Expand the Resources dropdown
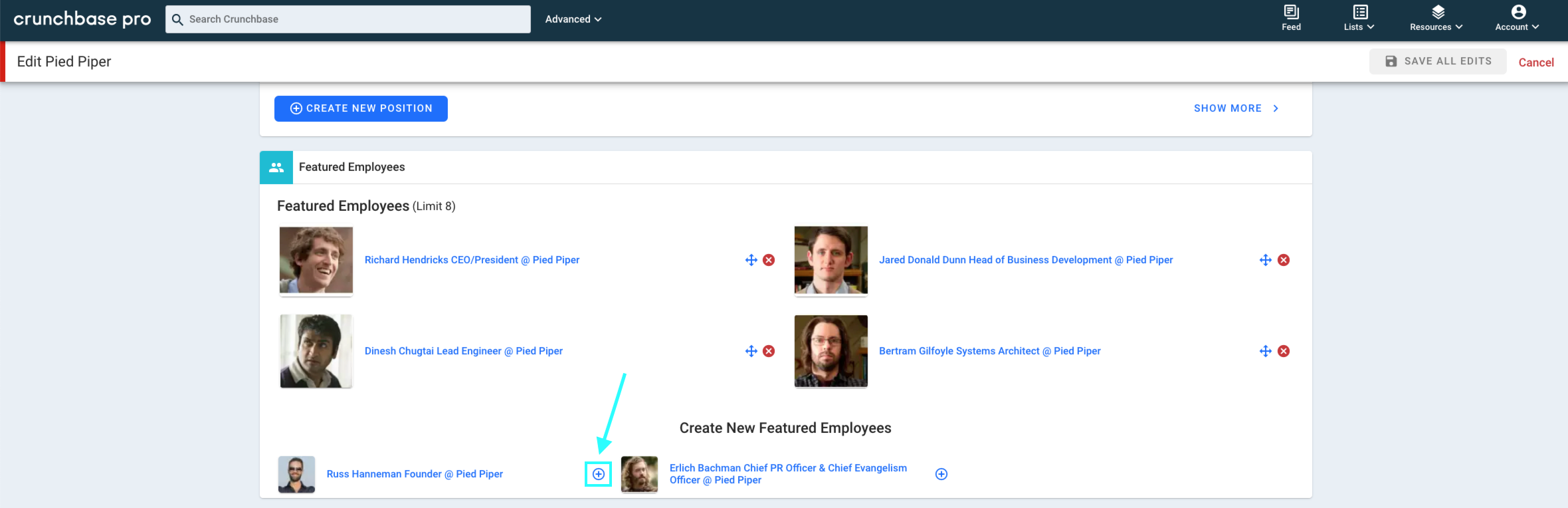 pyautogui.click(x=1436, y=19)
